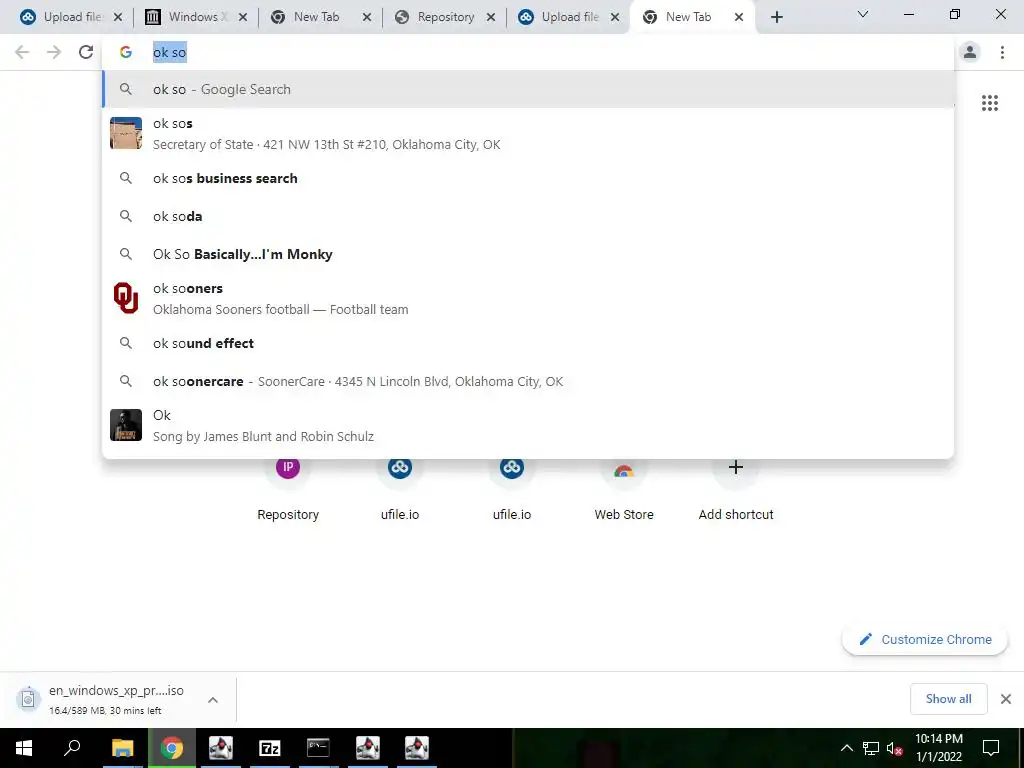Image resolution: width=1024 pixels, height=768 pixels.
Task: Select 'ok soonercare' suggestion
Action: pyautogui.click(x=528, y=381)
